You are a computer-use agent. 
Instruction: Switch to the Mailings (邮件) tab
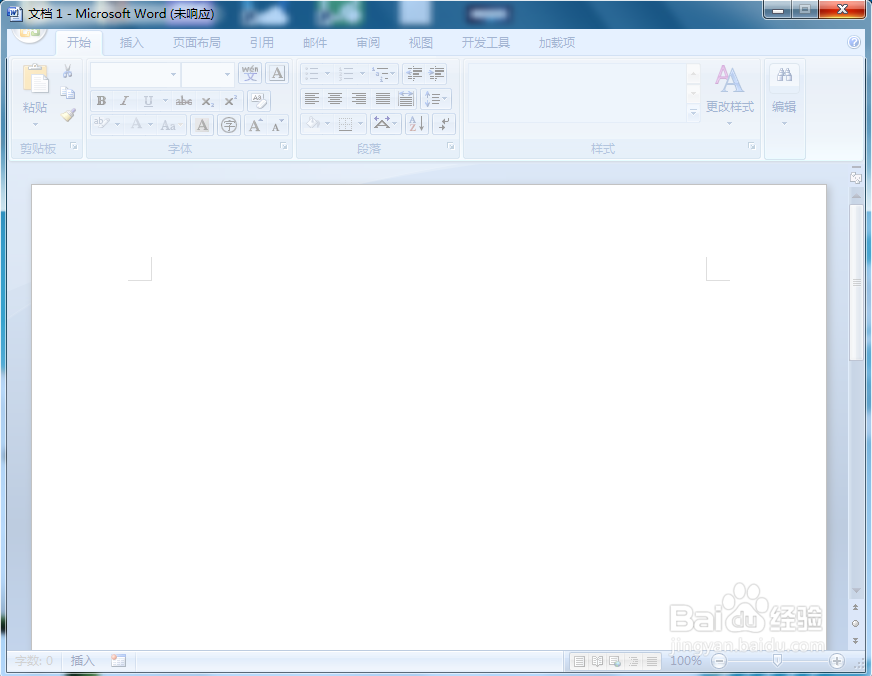[315, 42]
